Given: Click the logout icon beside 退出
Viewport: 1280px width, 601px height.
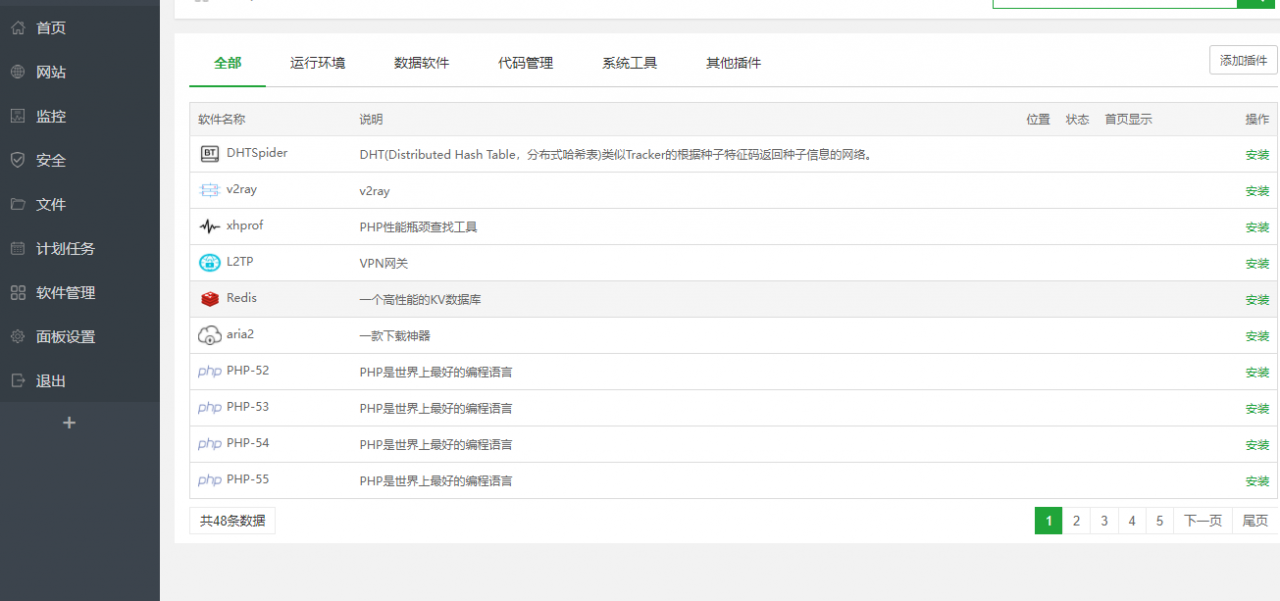Looking at the screenshot, I should point(17,380).
